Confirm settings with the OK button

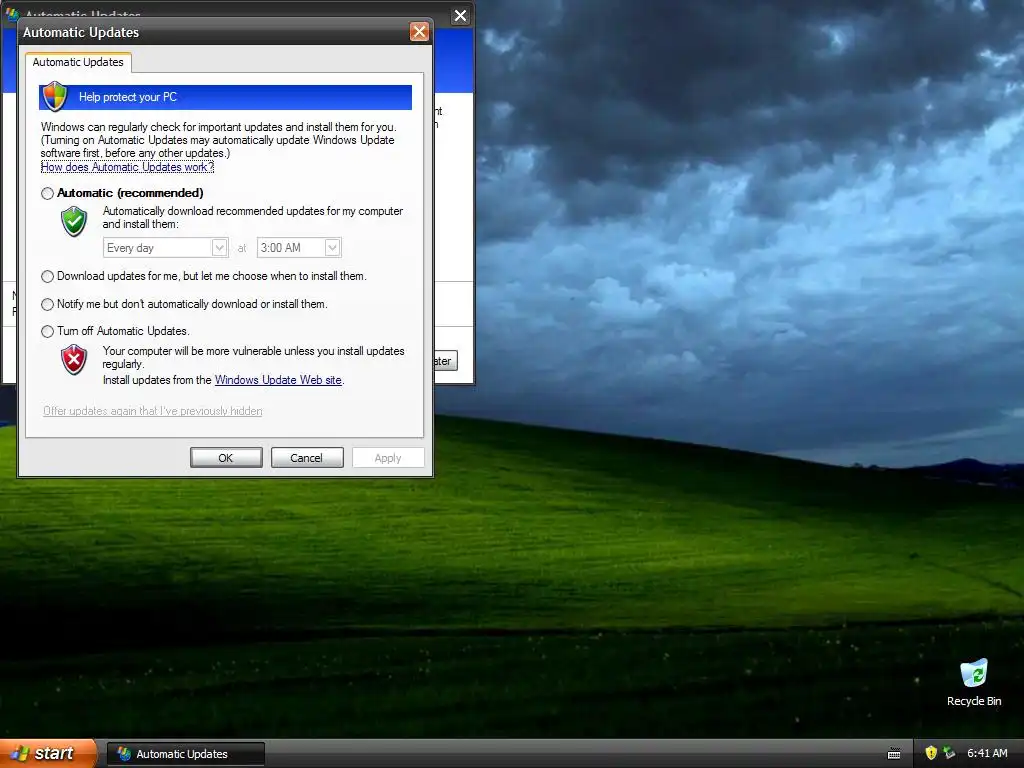click(x=226, y=458)
